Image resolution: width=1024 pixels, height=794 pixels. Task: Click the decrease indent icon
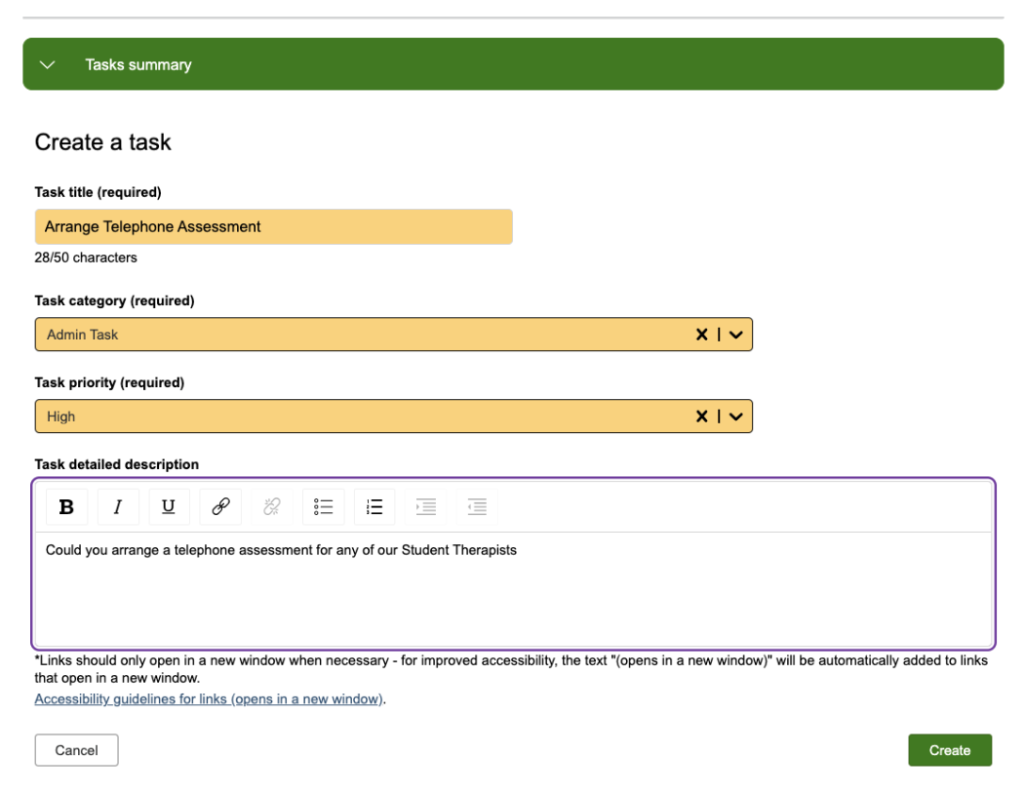coord(477,507)
